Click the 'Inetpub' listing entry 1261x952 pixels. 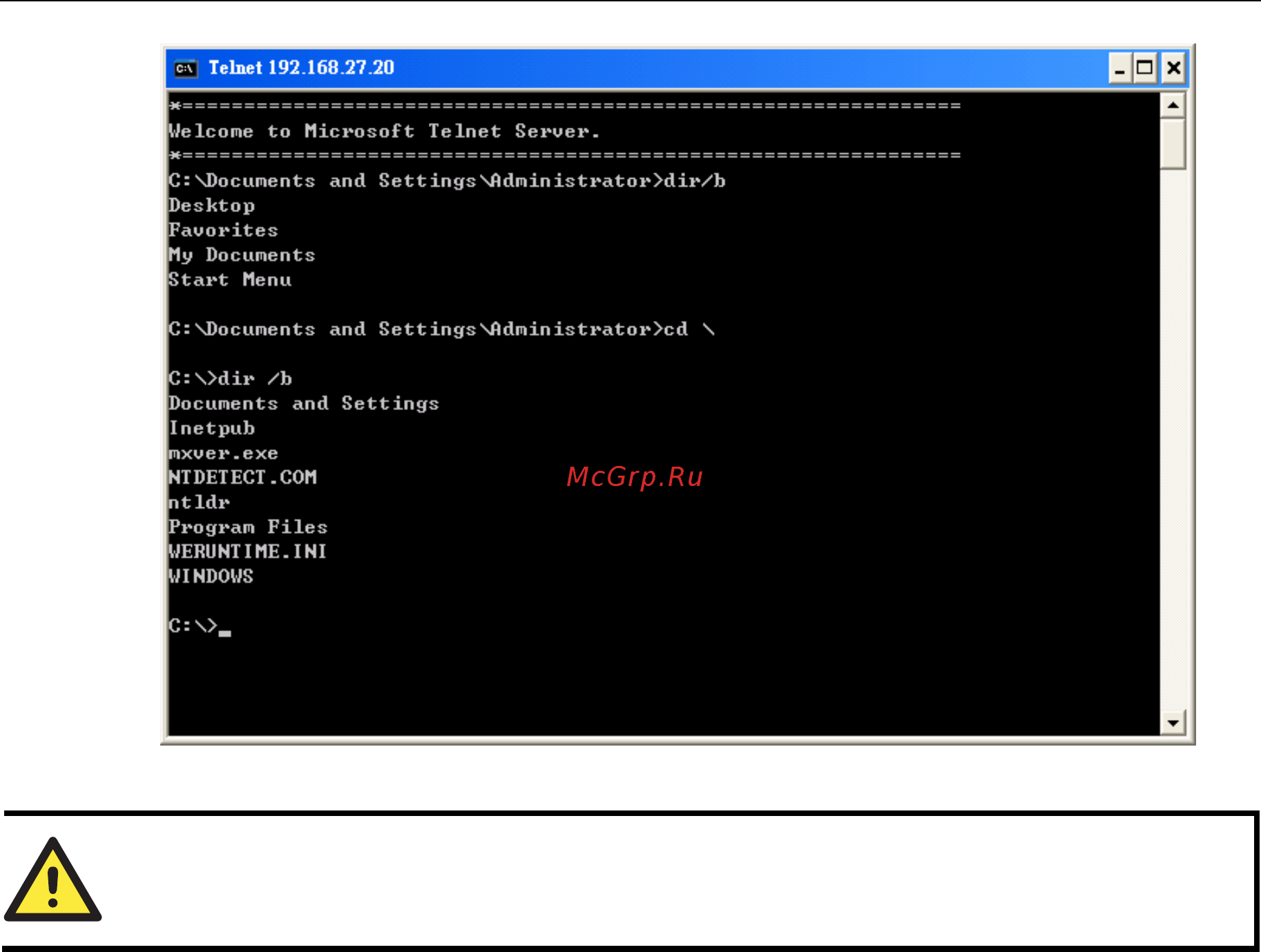[x=211, y=428]
